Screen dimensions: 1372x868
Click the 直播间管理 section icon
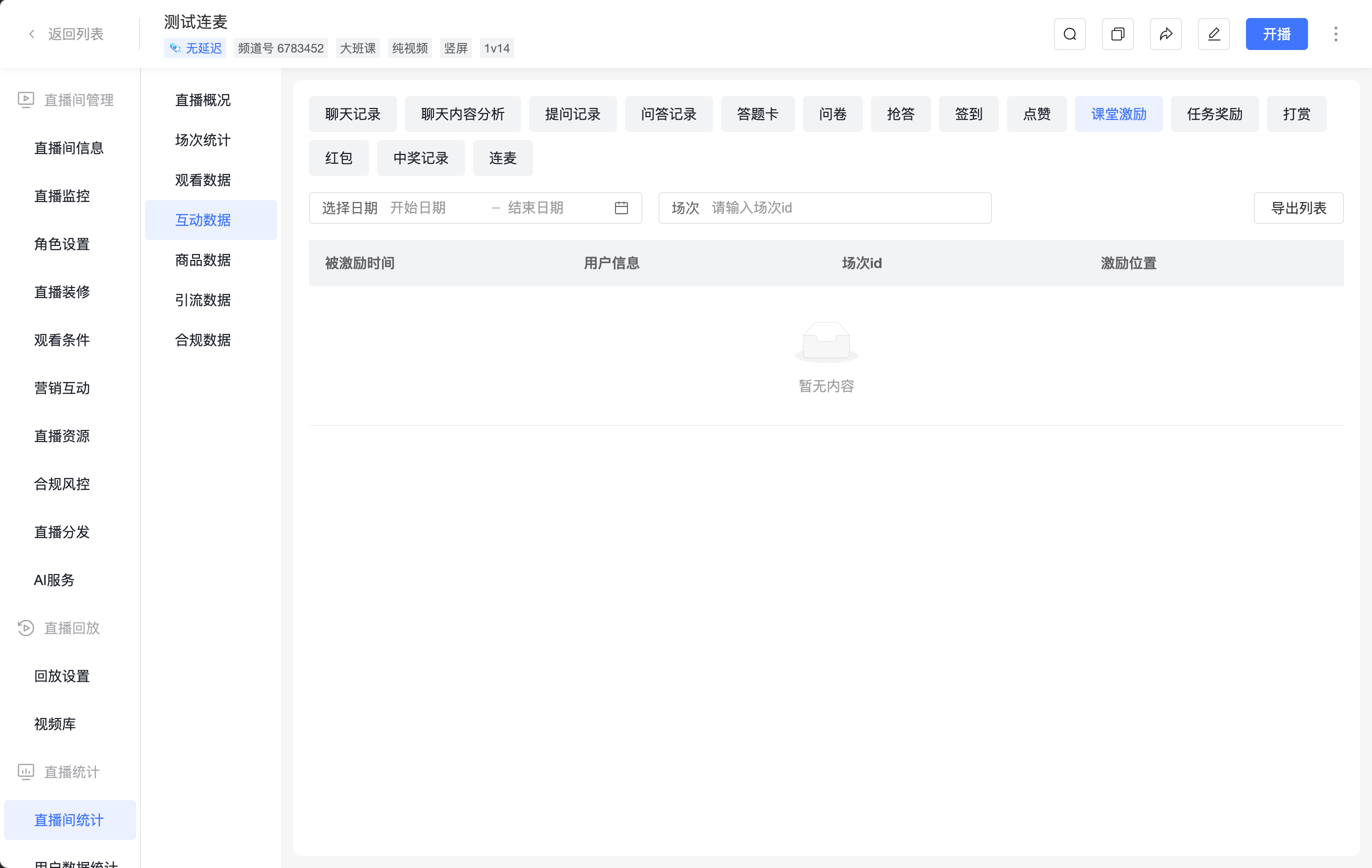tap(25, 99)
